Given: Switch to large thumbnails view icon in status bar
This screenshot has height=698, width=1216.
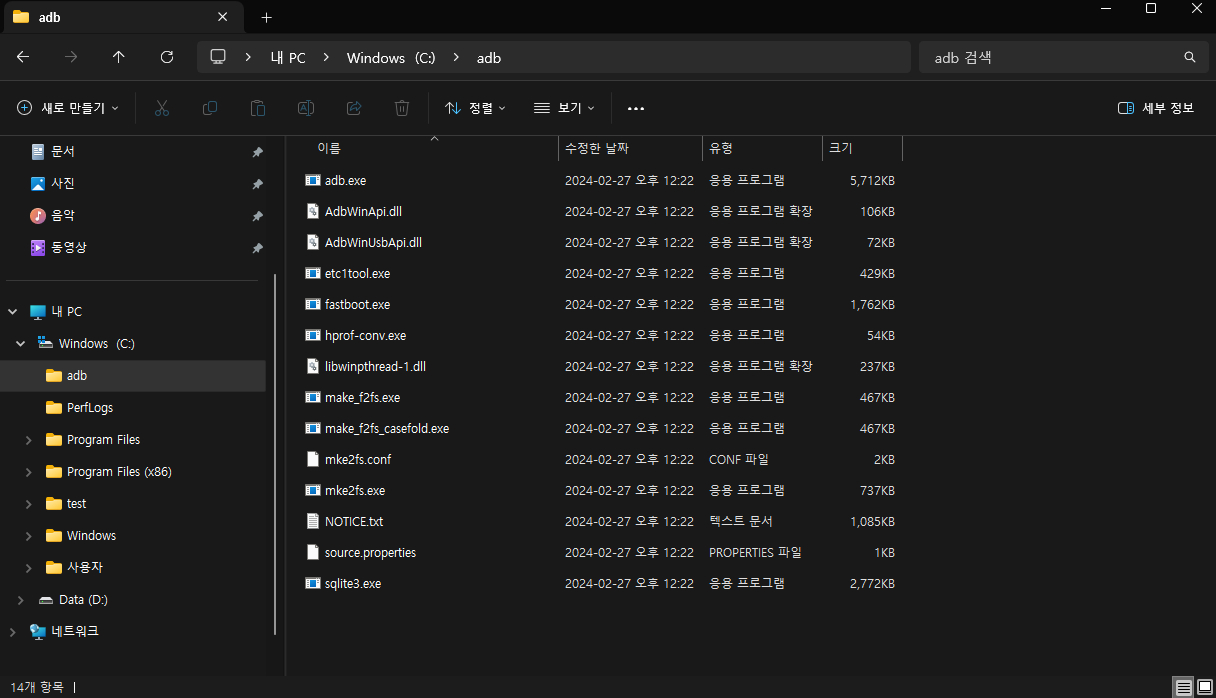Looking at the screenshot, I should pyautogui.click(x=1203, y=687).
